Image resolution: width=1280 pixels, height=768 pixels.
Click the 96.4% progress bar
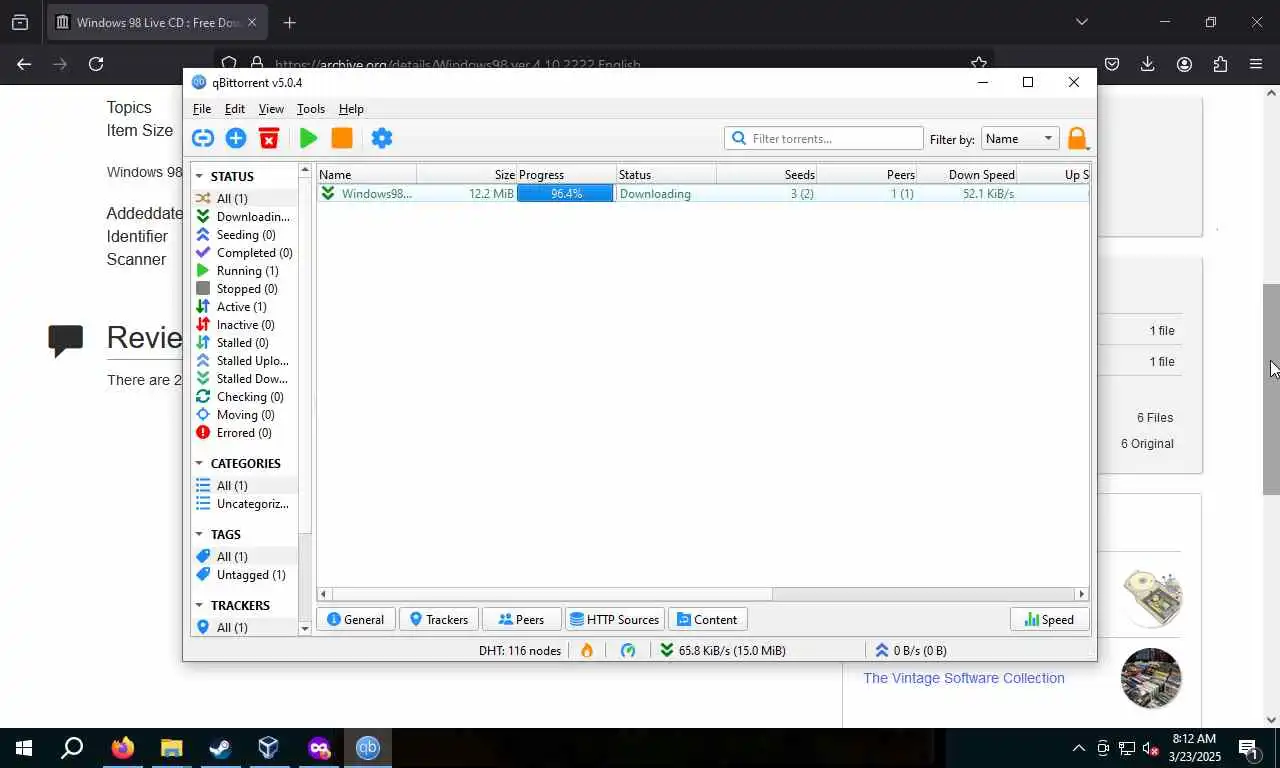point(565,193)
